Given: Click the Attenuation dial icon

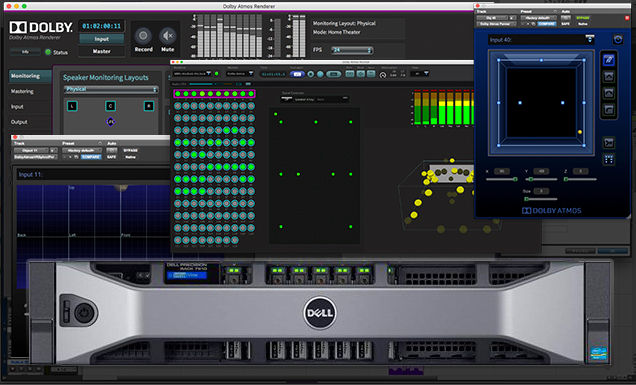Looking at the screenshot, I should 382,75.
